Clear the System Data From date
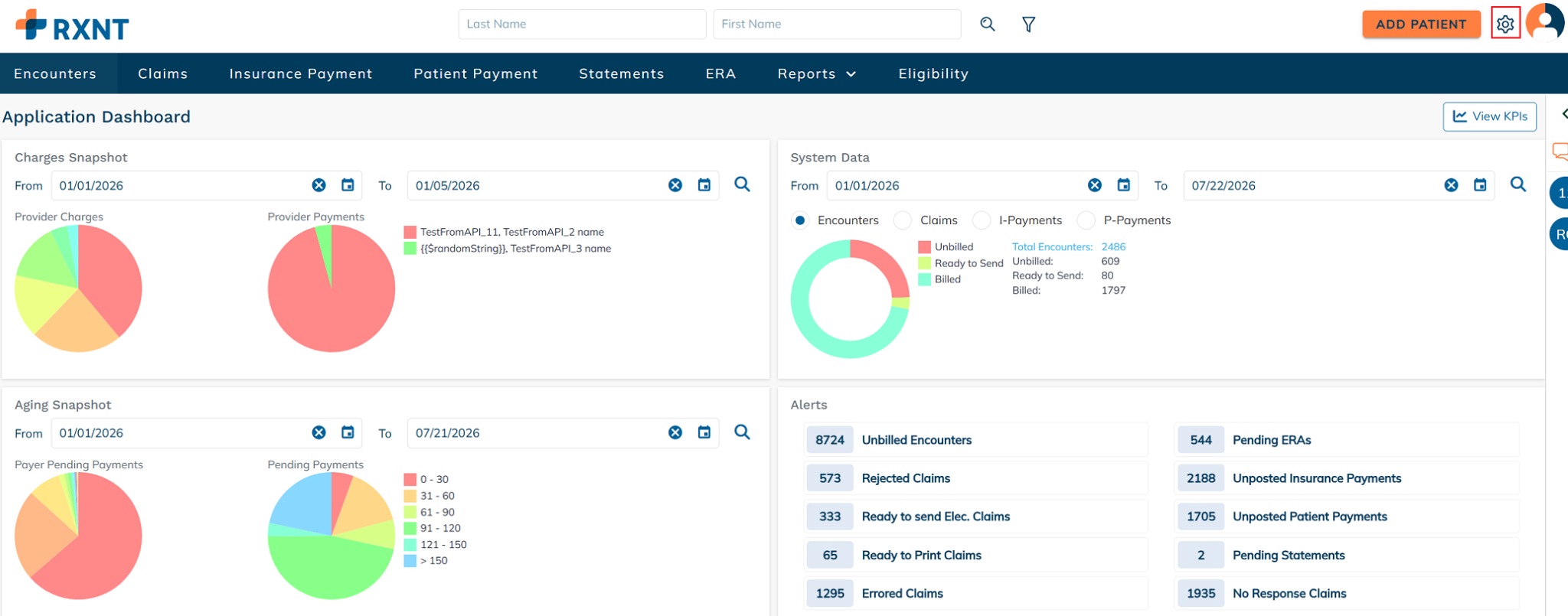The height and width of the screenshot is (616, 1568). 1095,185
